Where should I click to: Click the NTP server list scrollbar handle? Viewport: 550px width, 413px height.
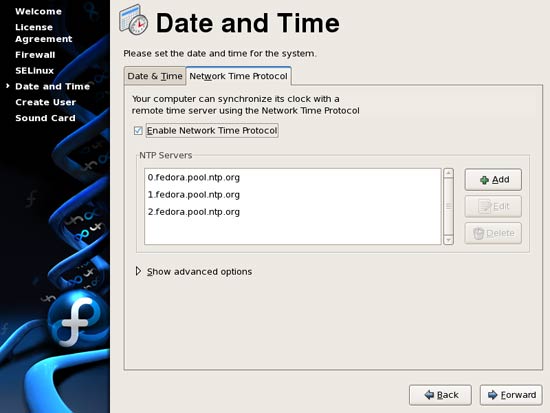coord(448,206)
